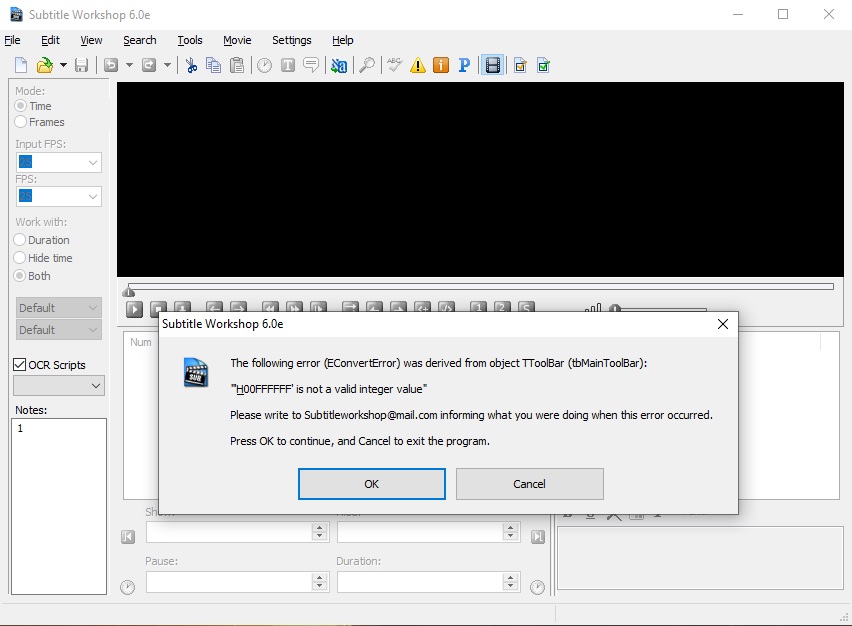Viewport: 852px width, 626px height.
Task: Click inside the Notes text box
Action: coord(59,506)
